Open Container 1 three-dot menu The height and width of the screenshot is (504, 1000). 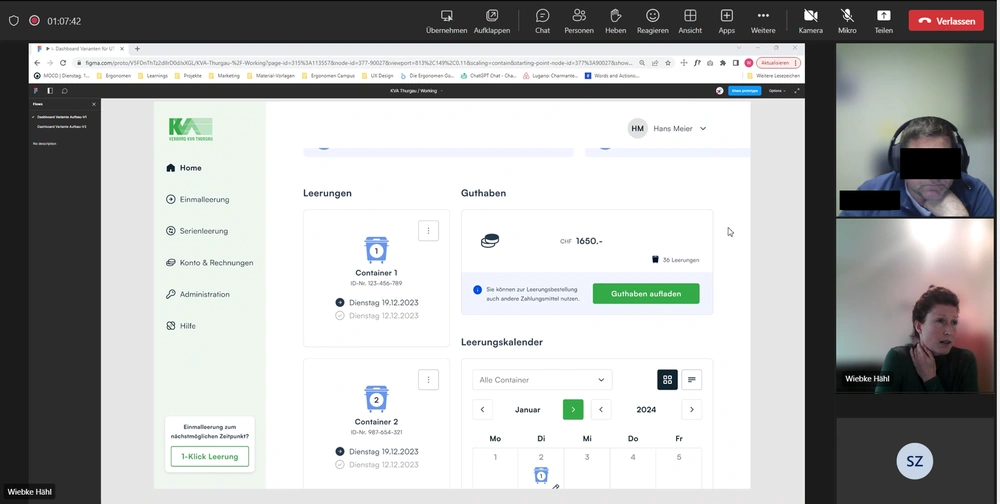pos(429,230)
